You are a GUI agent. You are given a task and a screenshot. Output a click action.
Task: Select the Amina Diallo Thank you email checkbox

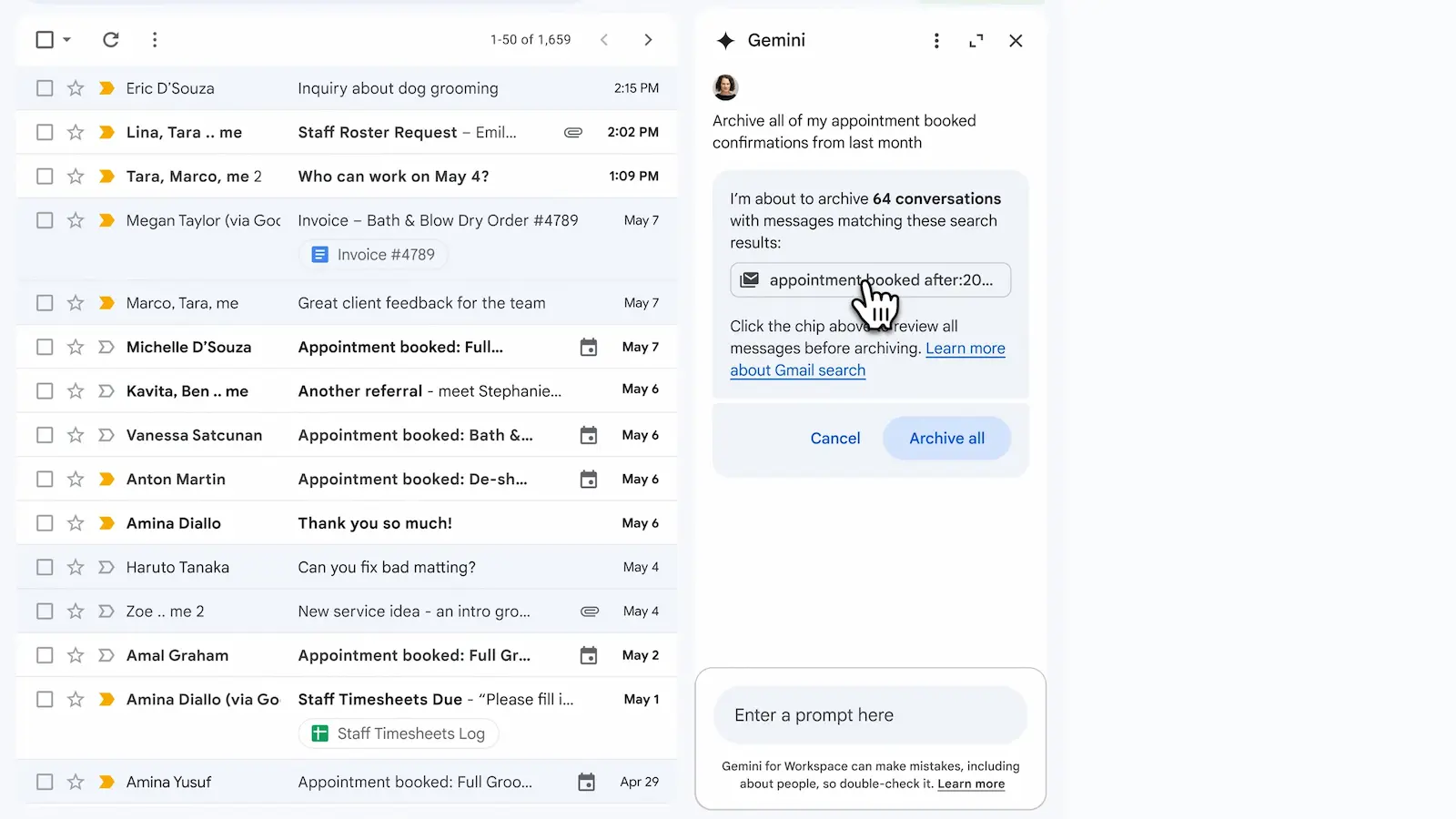pyautogui.click(x=45, y=523)
